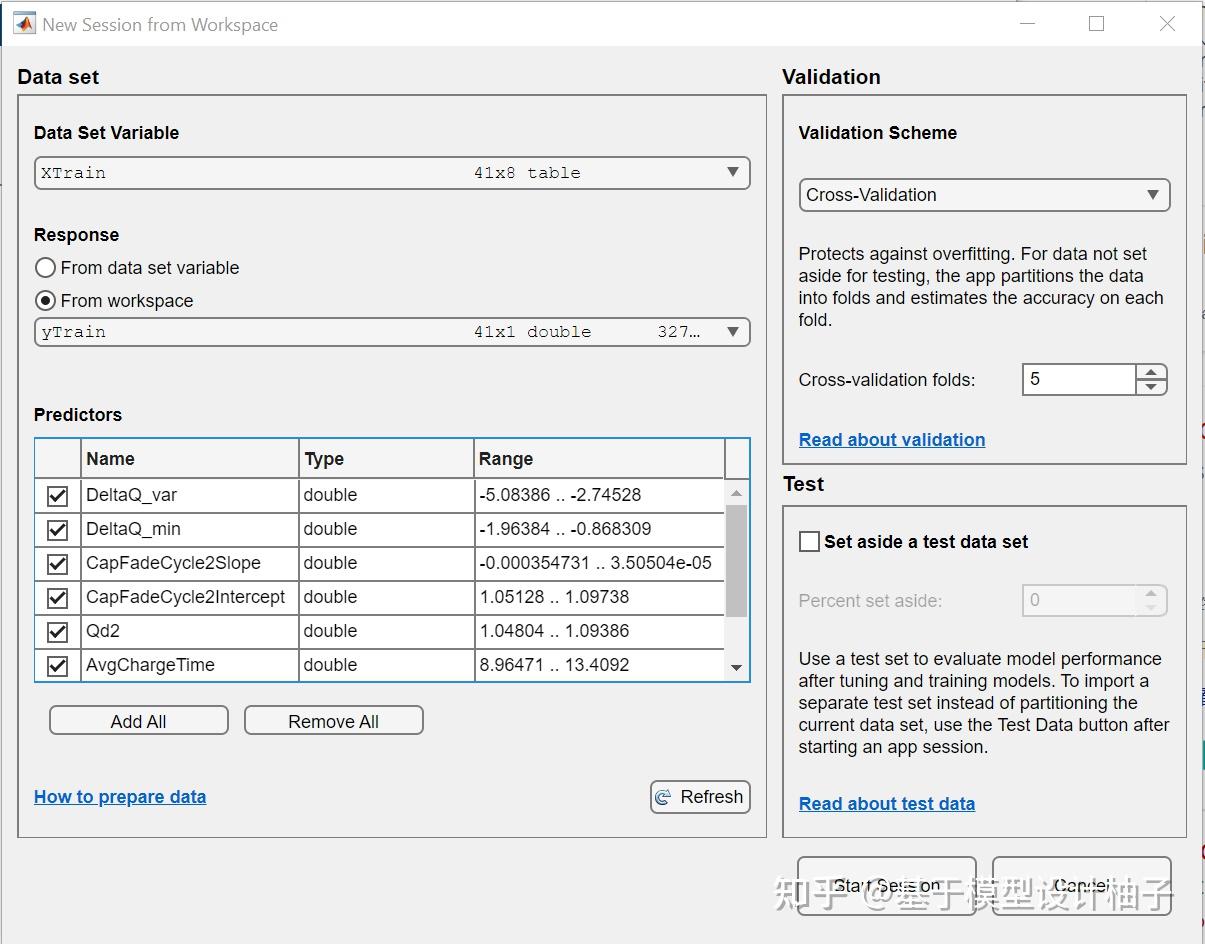
Task: Open the yTrain response dropdown
Action: [x=392, y=332]
